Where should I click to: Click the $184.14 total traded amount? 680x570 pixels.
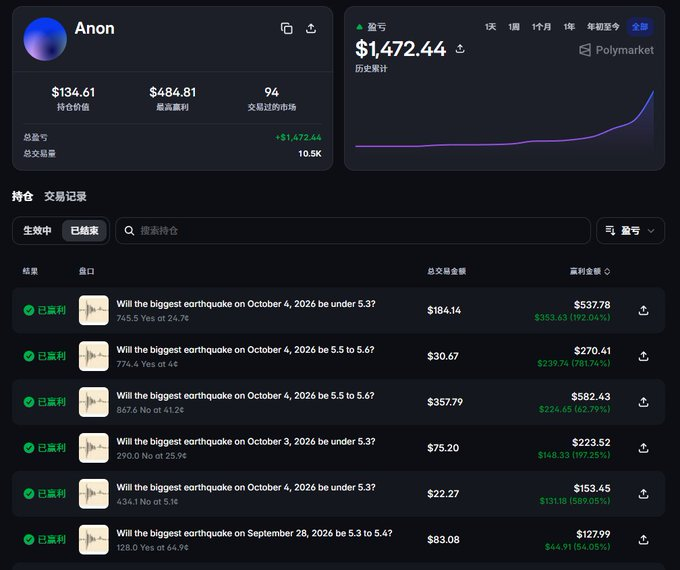[444, 310]
